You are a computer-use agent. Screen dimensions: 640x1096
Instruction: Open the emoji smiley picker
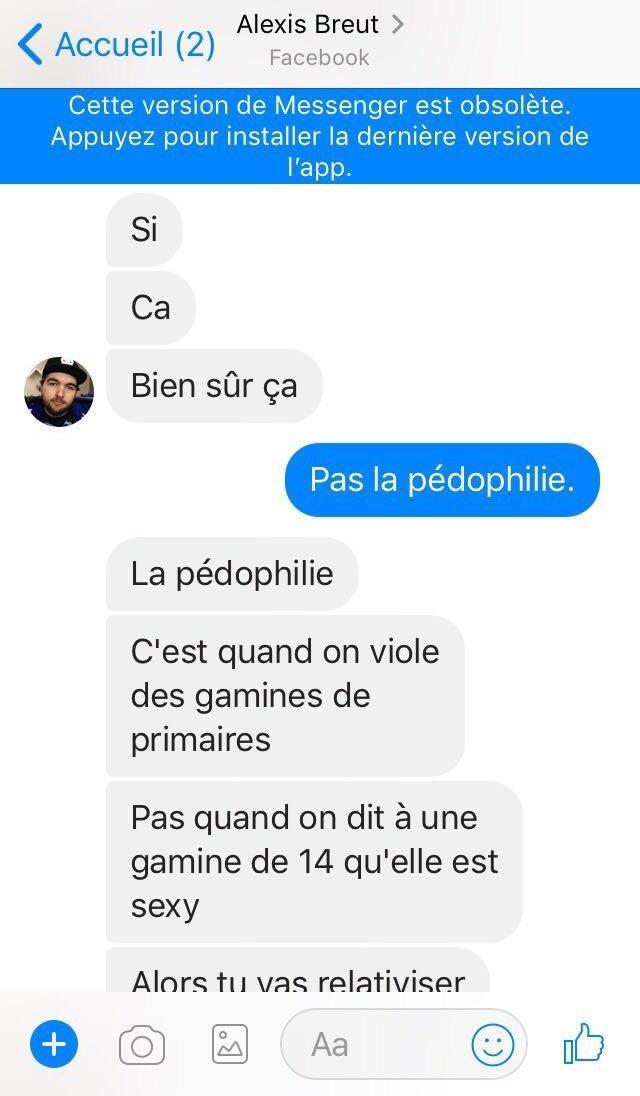[493, 1045]
